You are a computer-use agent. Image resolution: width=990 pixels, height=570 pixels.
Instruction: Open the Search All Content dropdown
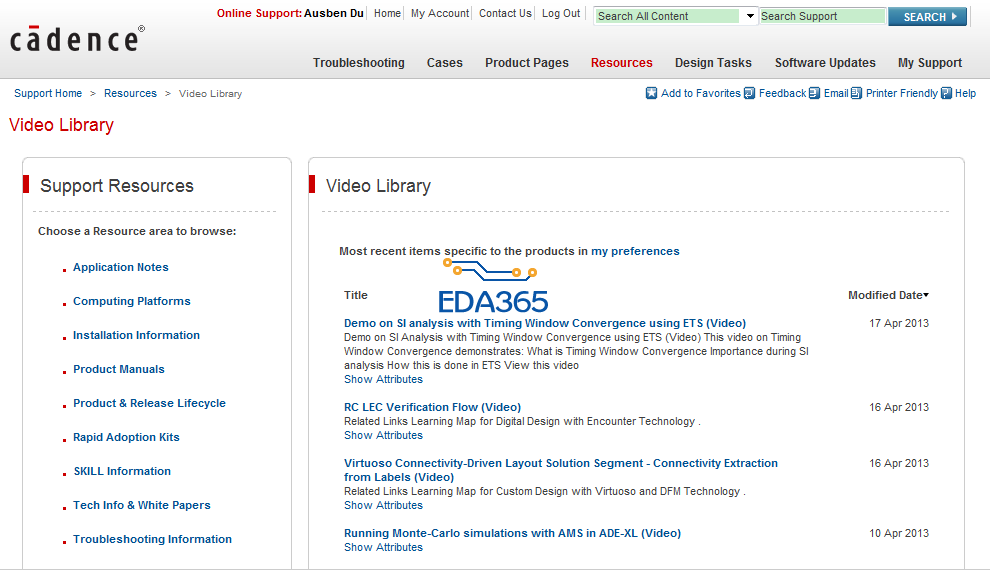[x=749, y=16]
